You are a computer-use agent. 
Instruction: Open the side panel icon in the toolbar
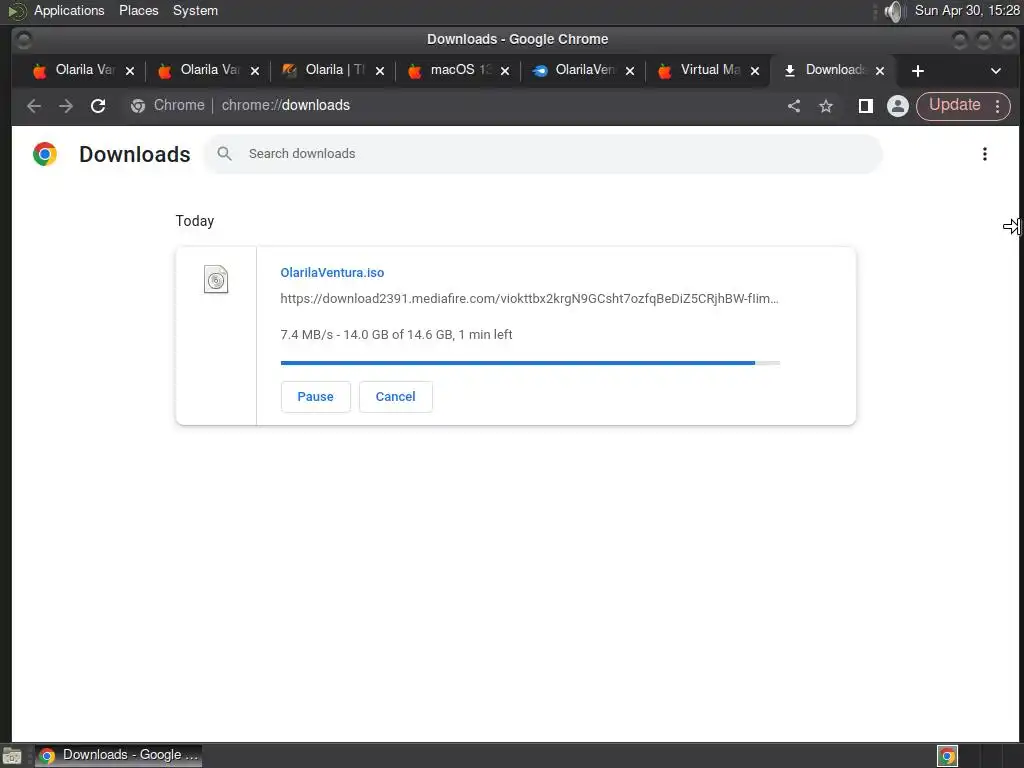pyautogui.click(x=866, y=106)
